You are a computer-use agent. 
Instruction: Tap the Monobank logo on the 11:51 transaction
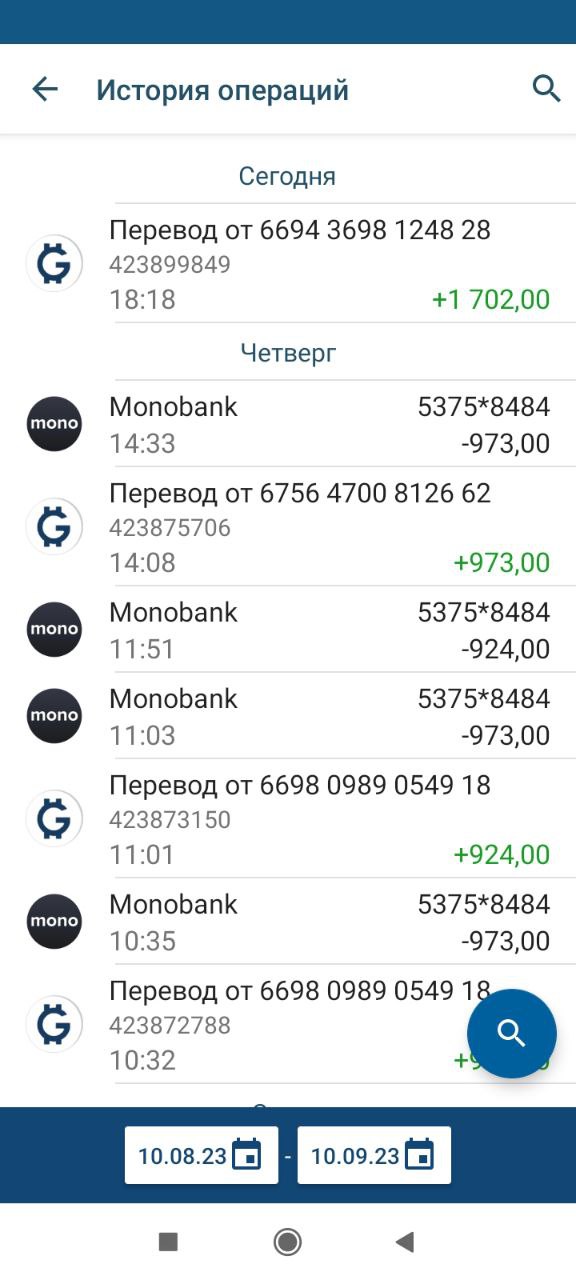tap(54, 629)
